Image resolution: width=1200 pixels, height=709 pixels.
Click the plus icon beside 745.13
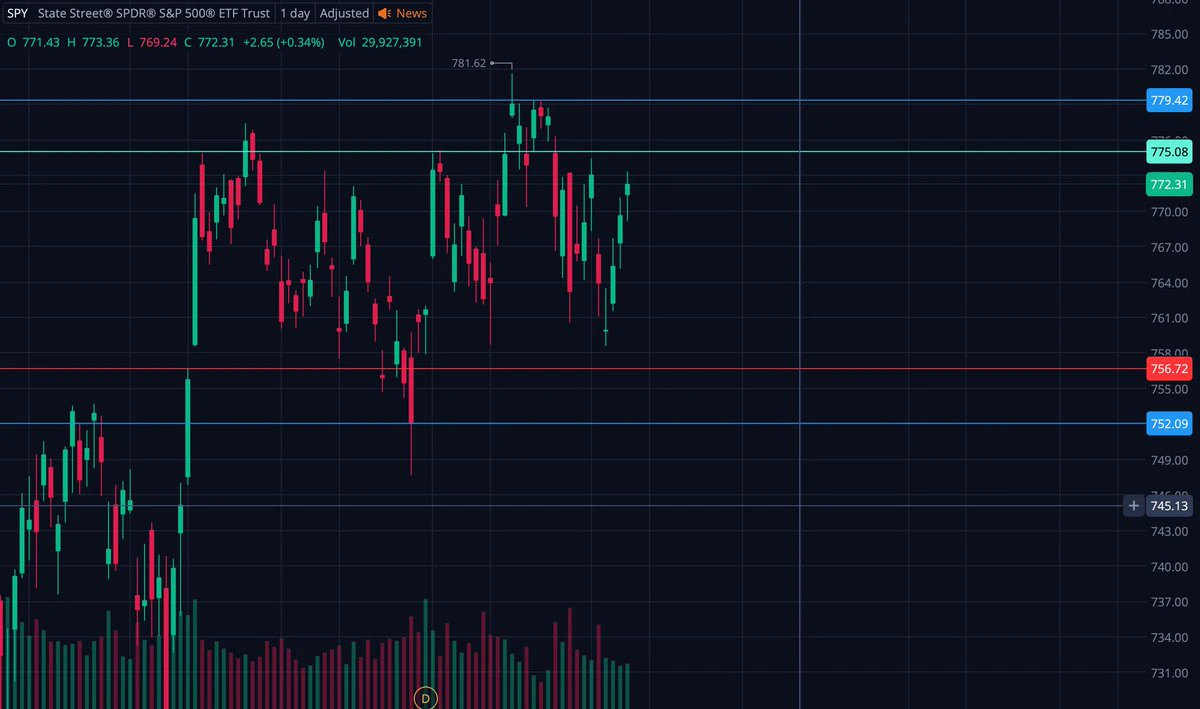(x=1133, y=506)
